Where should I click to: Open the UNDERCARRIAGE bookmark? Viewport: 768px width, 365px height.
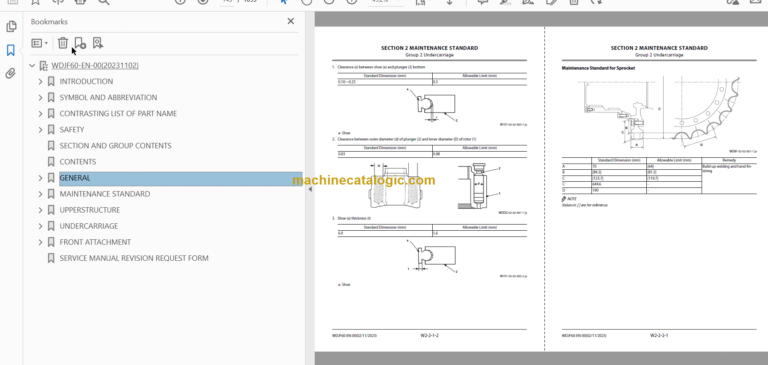point(89,226)
